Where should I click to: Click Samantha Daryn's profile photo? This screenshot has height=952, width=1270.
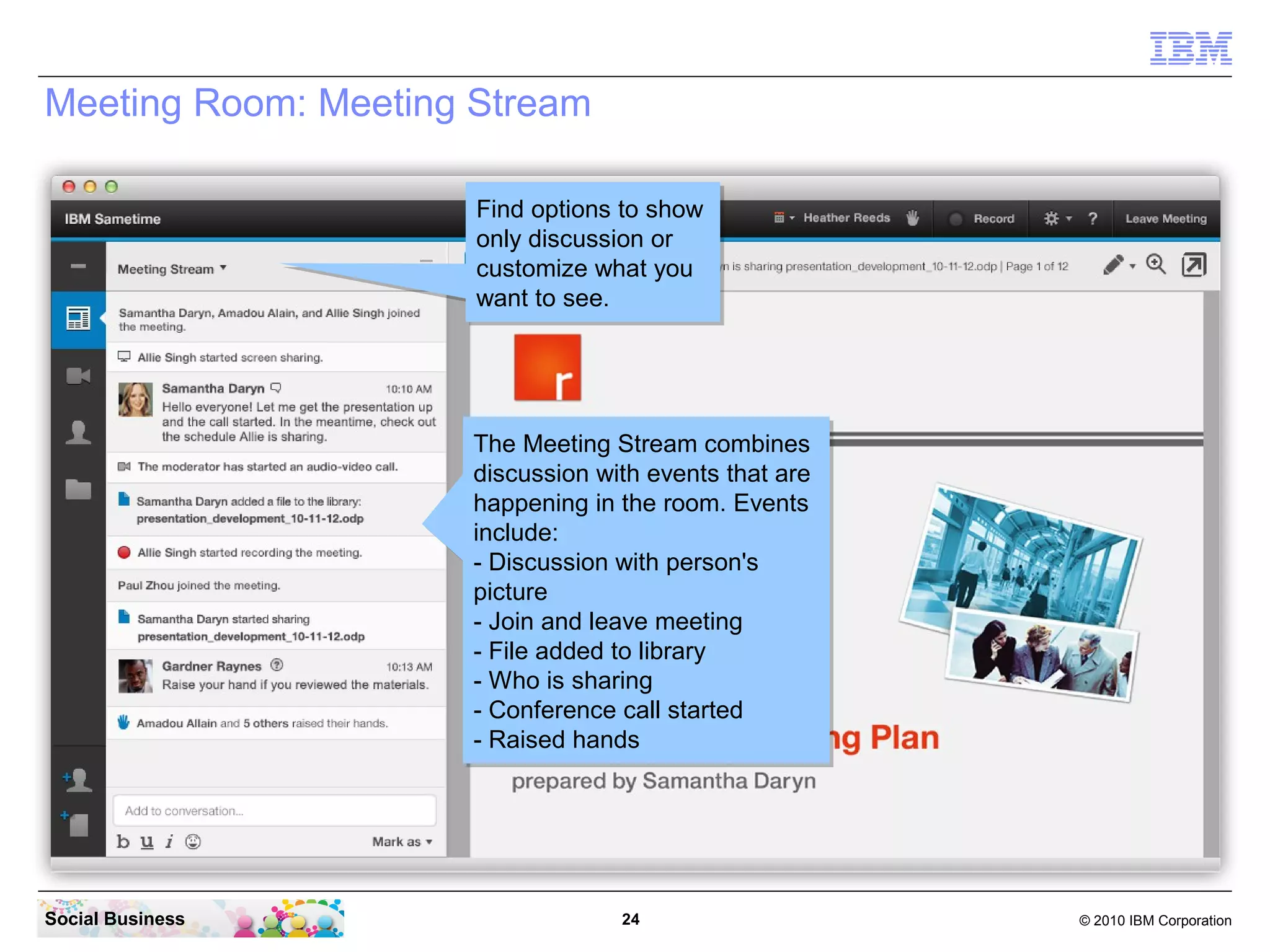pos(135,400)
